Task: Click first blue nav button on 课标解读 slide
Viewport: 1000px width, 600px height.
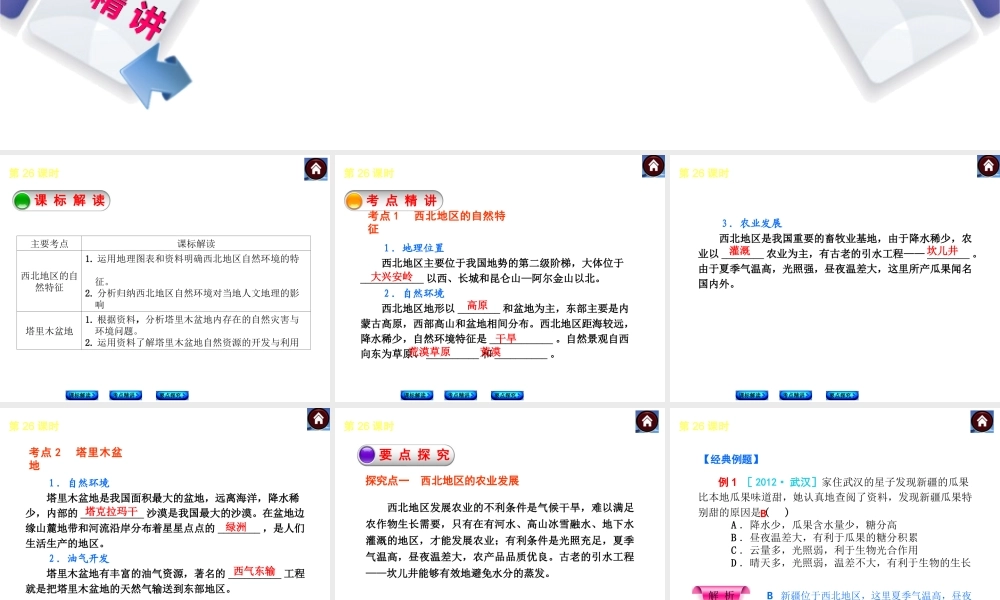Action: point(82,395)
